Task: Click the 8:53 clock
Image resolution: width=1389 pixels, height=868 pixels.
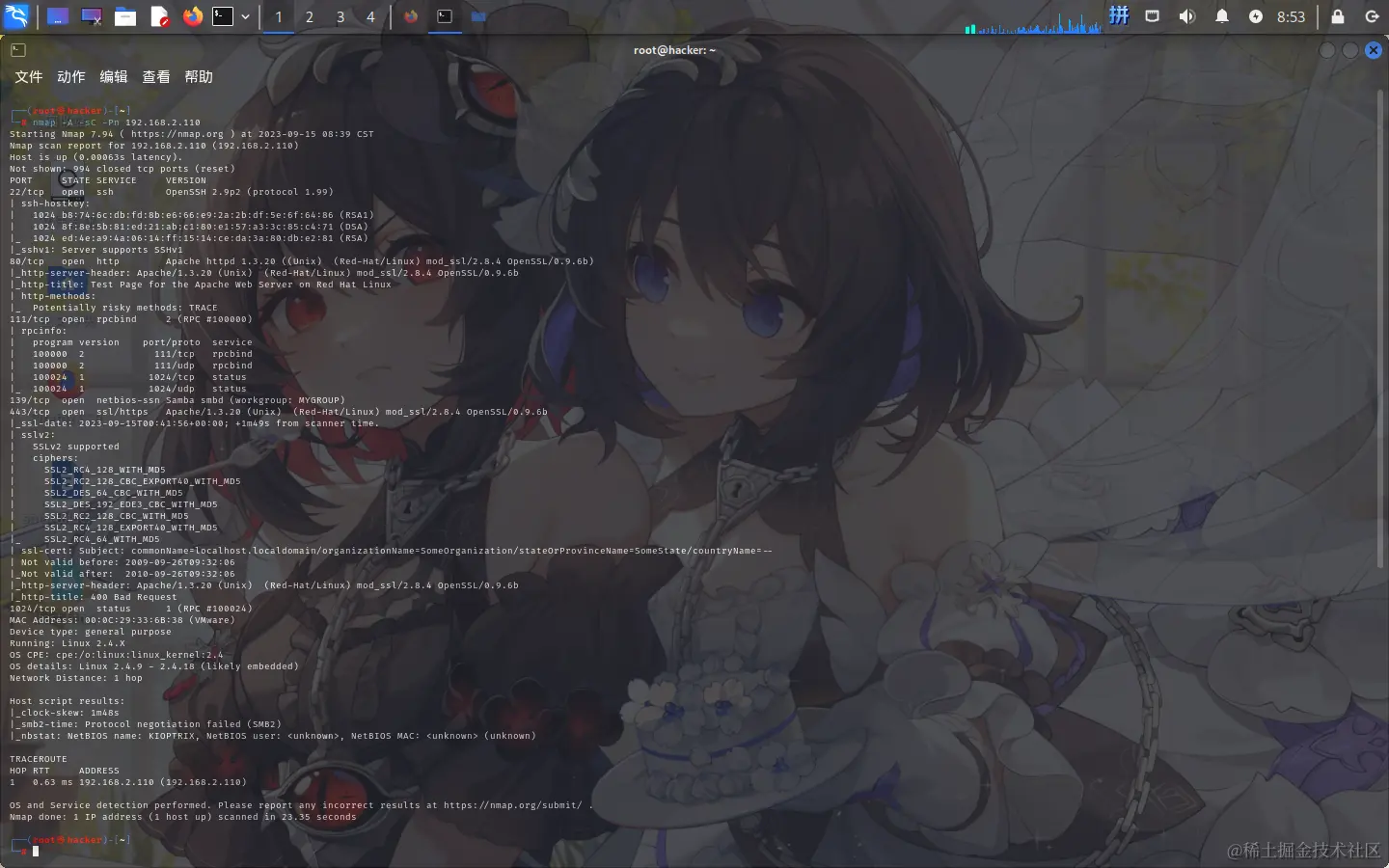Action: click(x=1291, y=16)
